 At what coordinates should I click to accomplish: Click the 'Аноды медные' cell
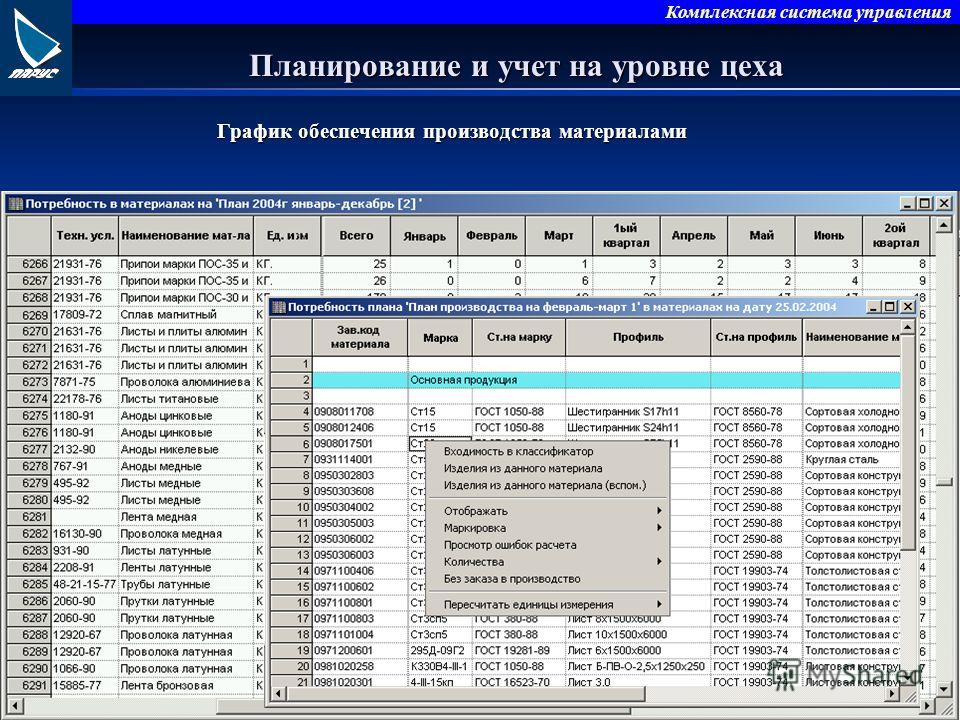click(x=186, y=466)
